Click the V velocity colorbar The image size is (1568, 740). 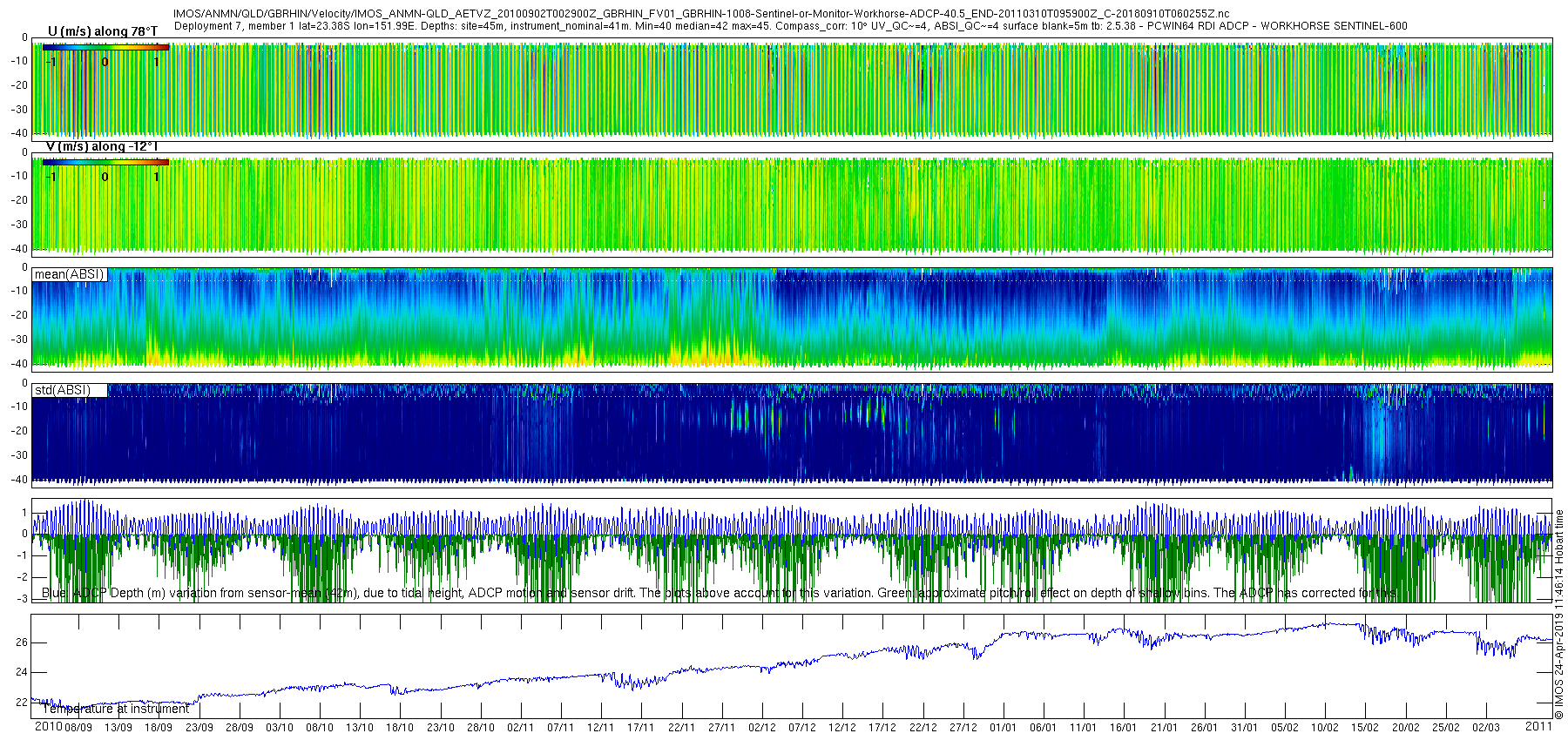point(105,162)
